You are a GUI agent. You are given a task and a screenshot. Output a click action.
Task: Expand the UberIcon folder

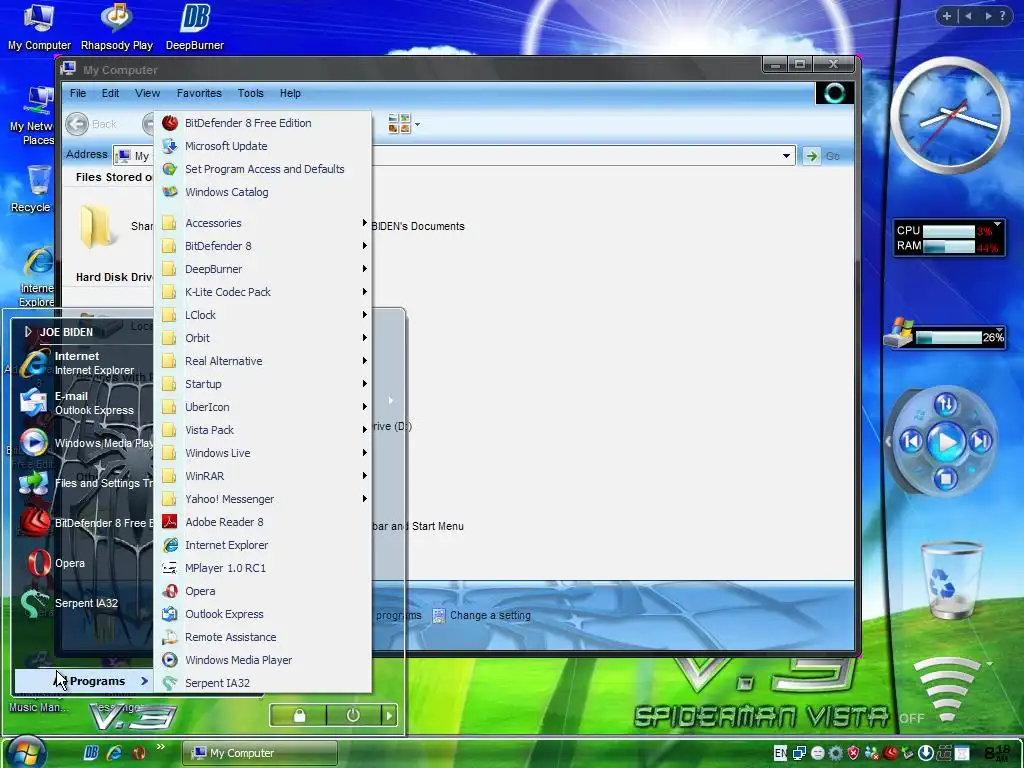point(263,407)
